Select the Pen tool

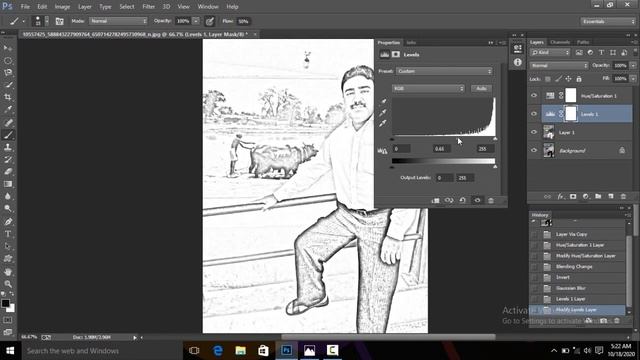(x=8, y=222)
